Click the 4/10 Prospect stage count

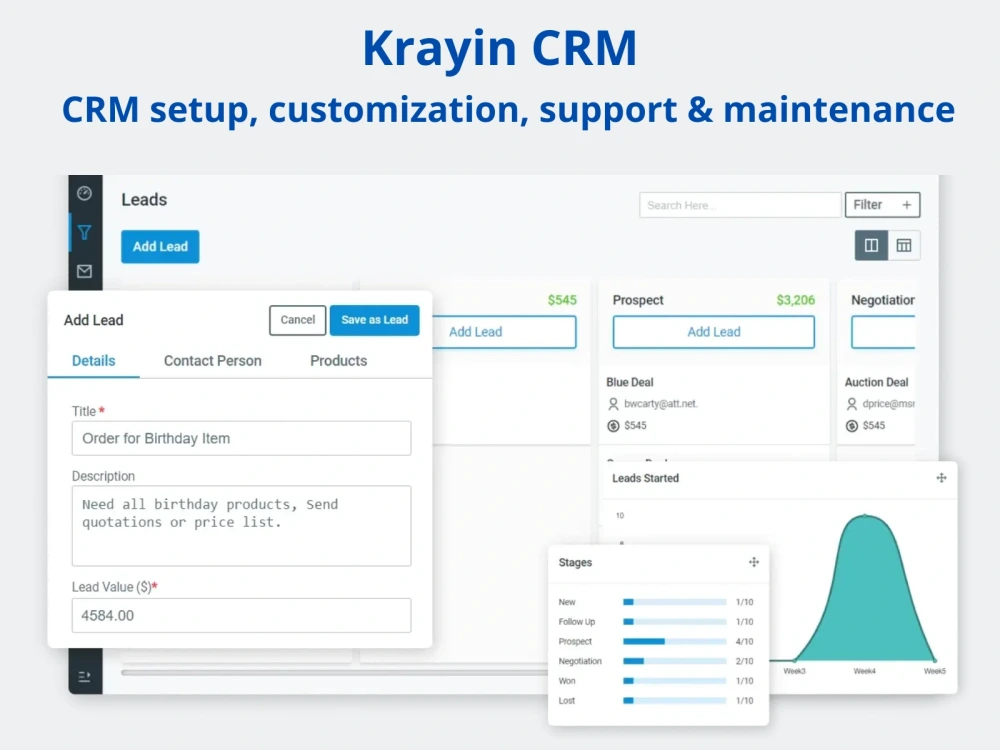point(744,642)
